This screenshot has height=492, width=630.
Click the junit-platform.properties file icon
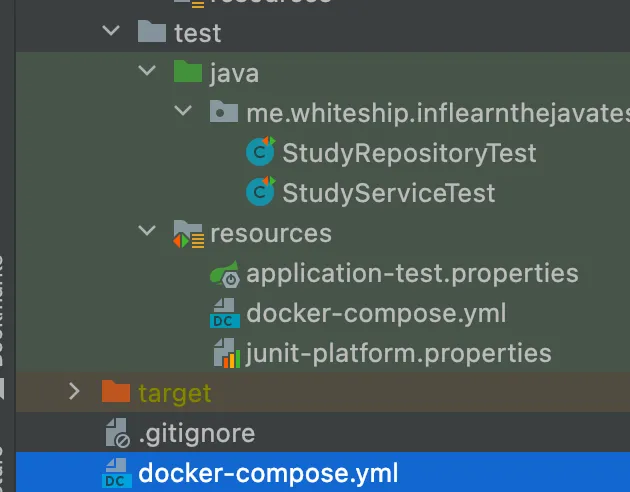coord(224,353)
